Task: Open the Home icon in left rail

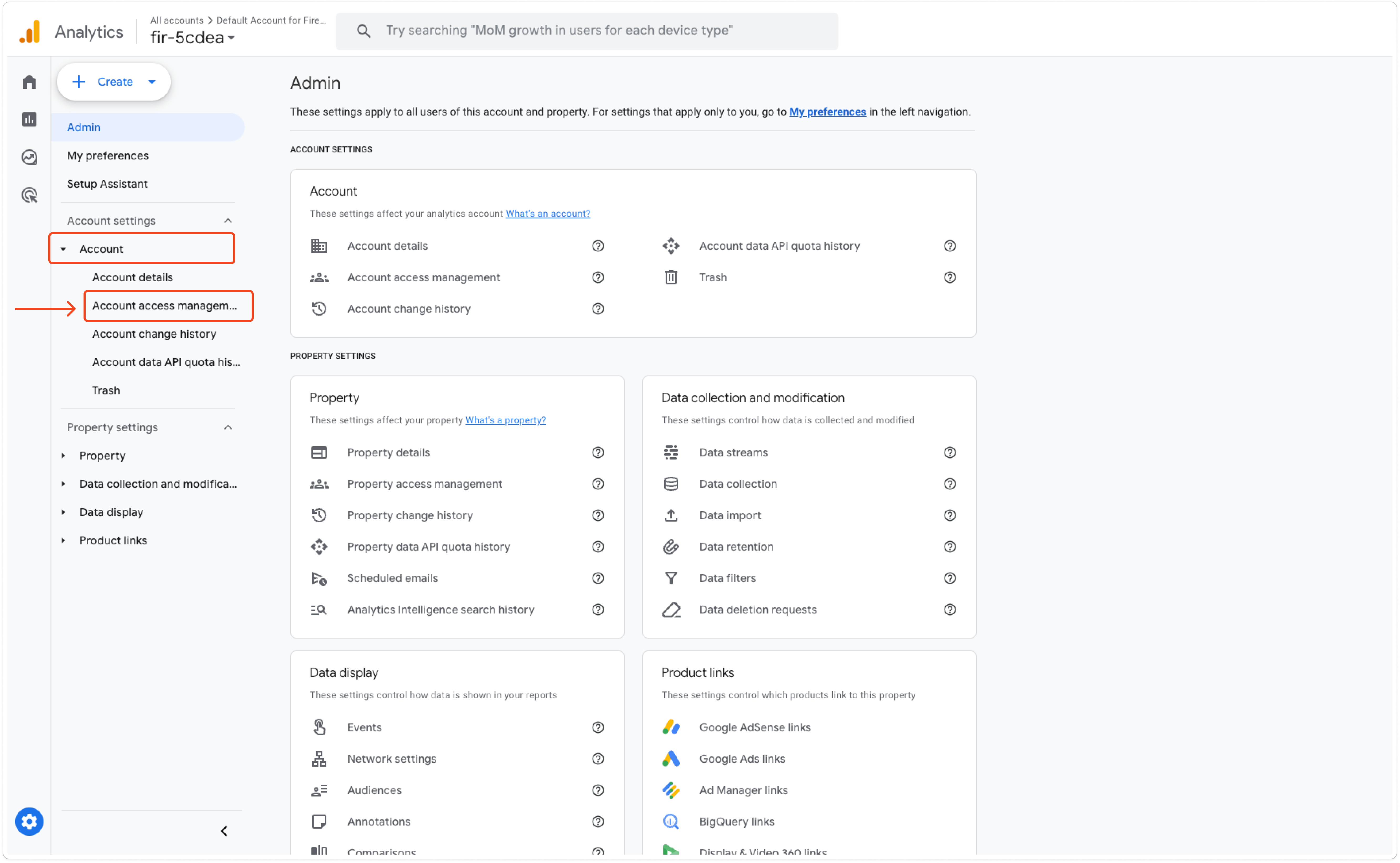Action: tap(29, 82)
